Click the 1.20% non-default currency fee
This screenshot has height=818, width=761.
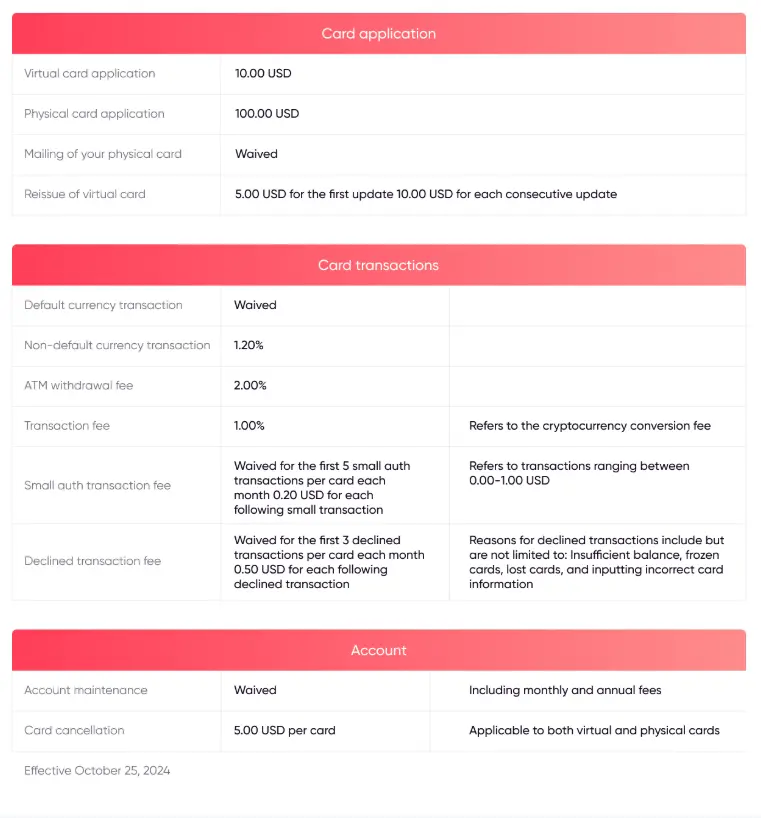[x=249, y=345]
